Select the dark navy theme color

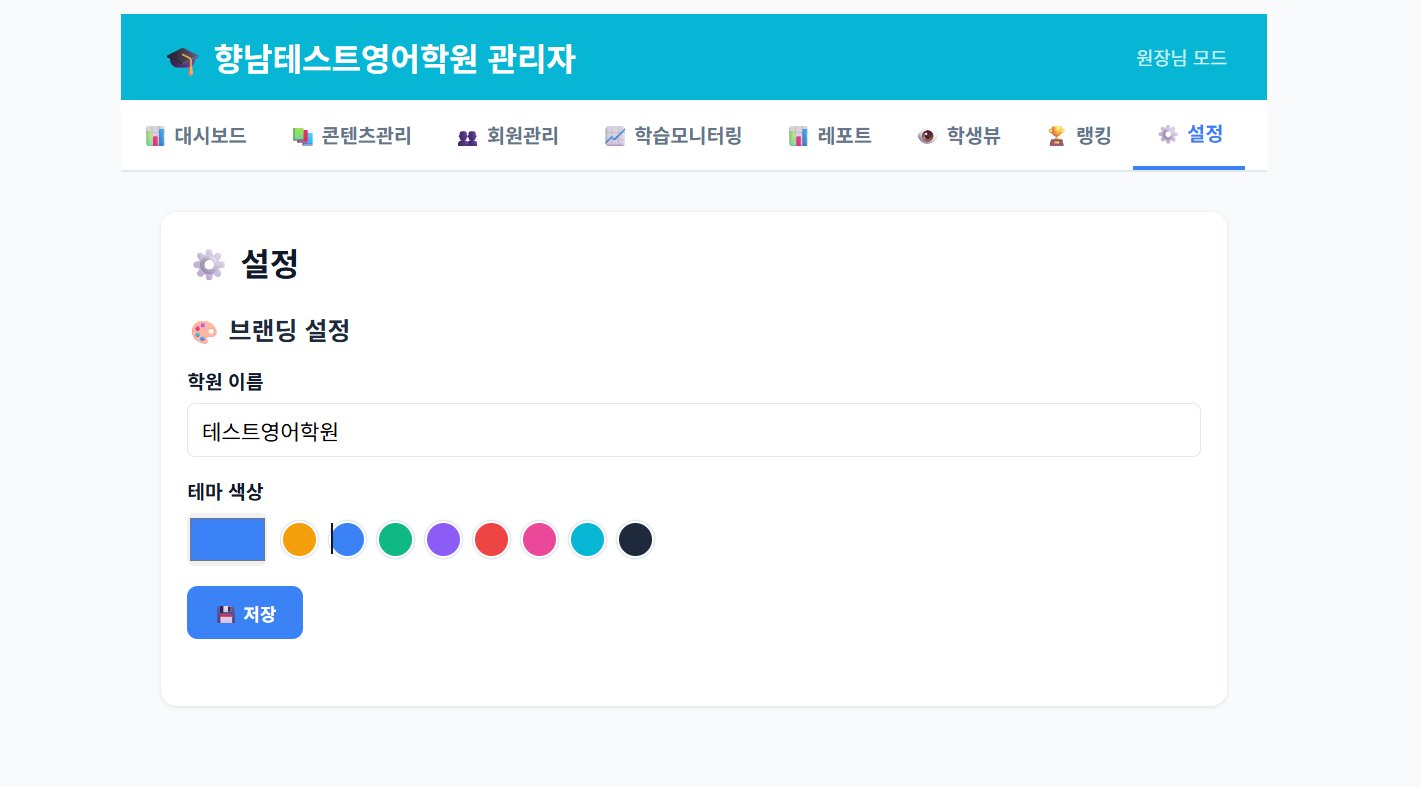coord(635,540)
